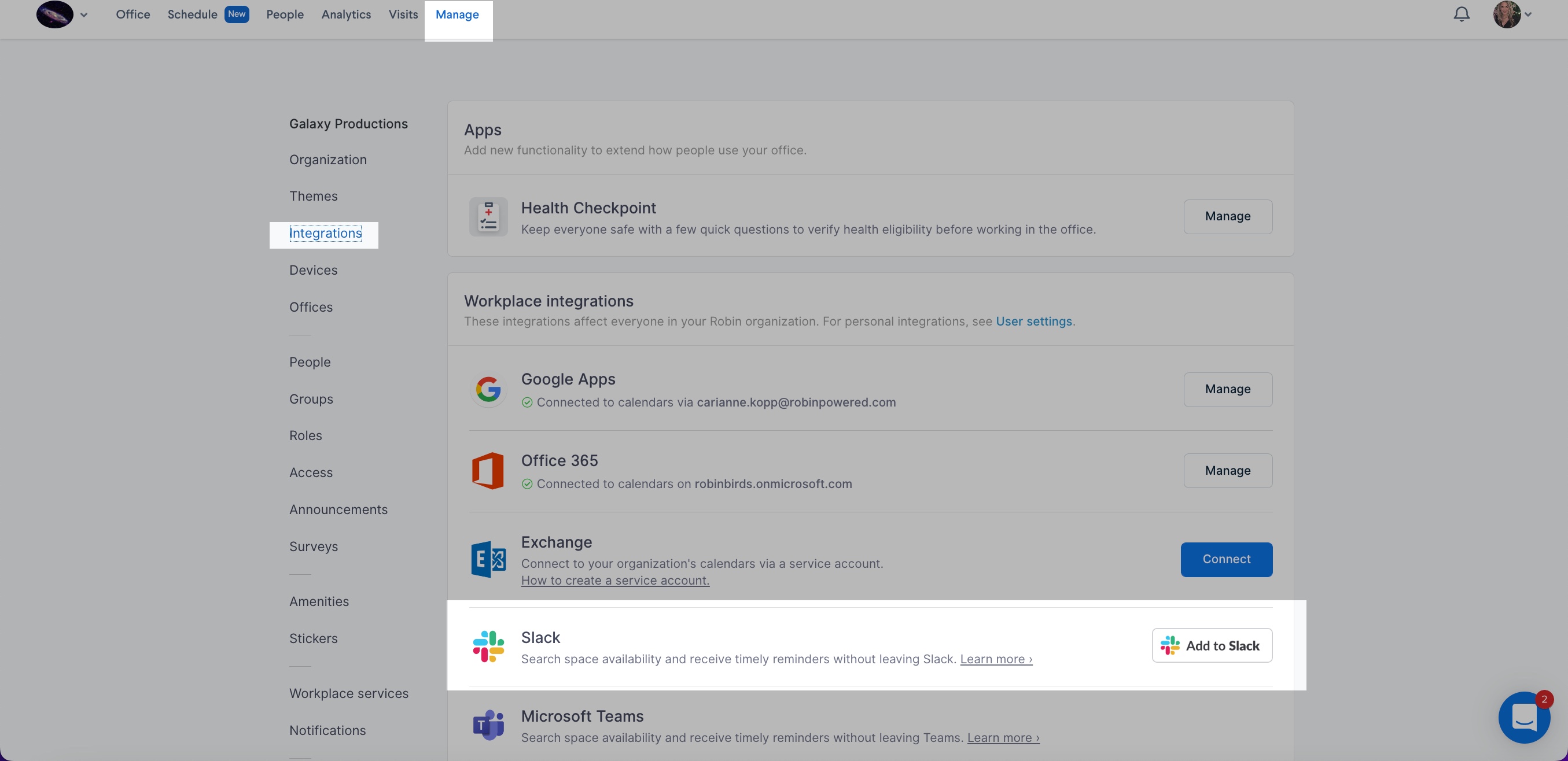Click the Add to Slack button

[x=1212, y=645]
